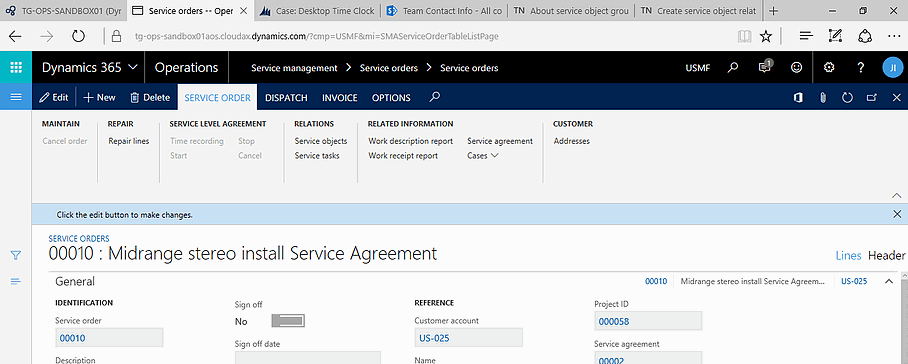Open Service tasks
This screenshot has height=364, width=908.
(317, 156)
